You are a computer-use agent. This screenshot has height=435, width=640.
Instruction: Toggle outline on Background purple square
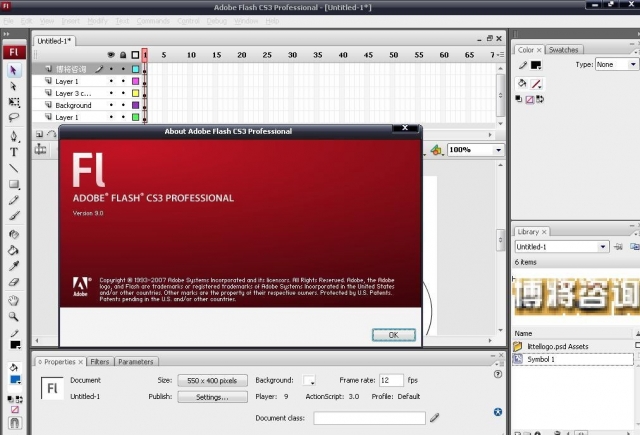[x=136, y=105]
